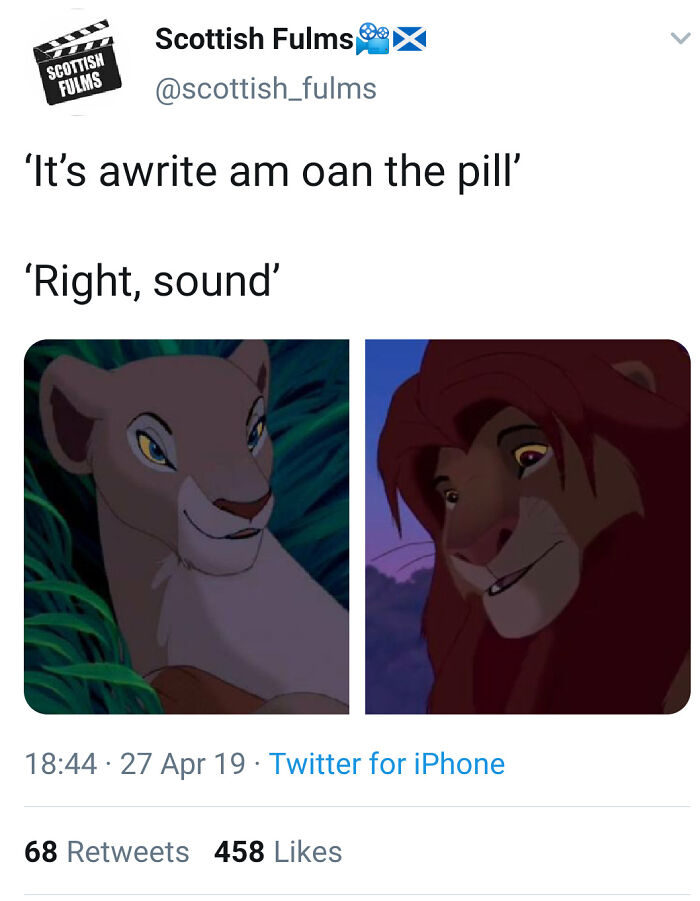Visit the @scottish_fulms handle
The image size is (700, 901).
coord(265,89)
